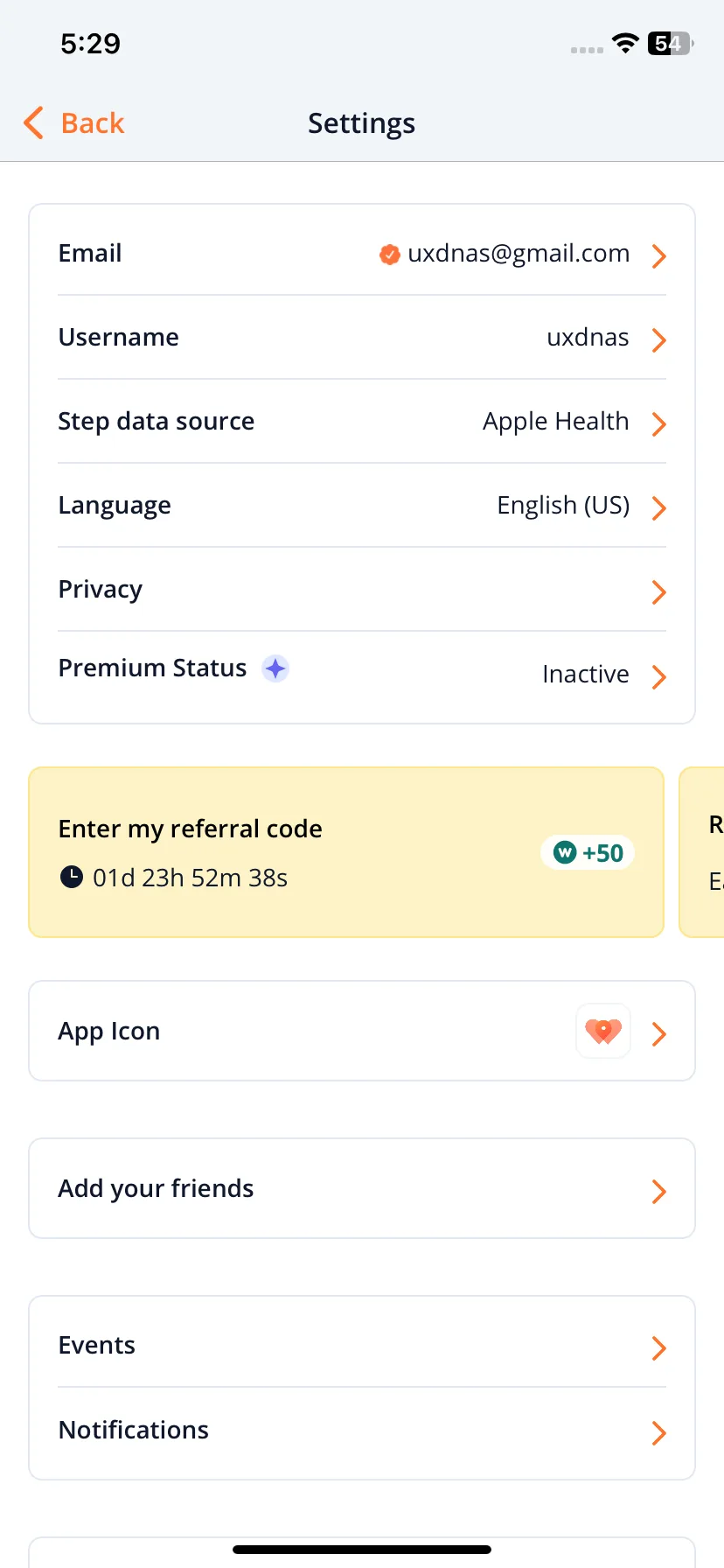Tap the battery indicator icon

[x=671, y=43]
